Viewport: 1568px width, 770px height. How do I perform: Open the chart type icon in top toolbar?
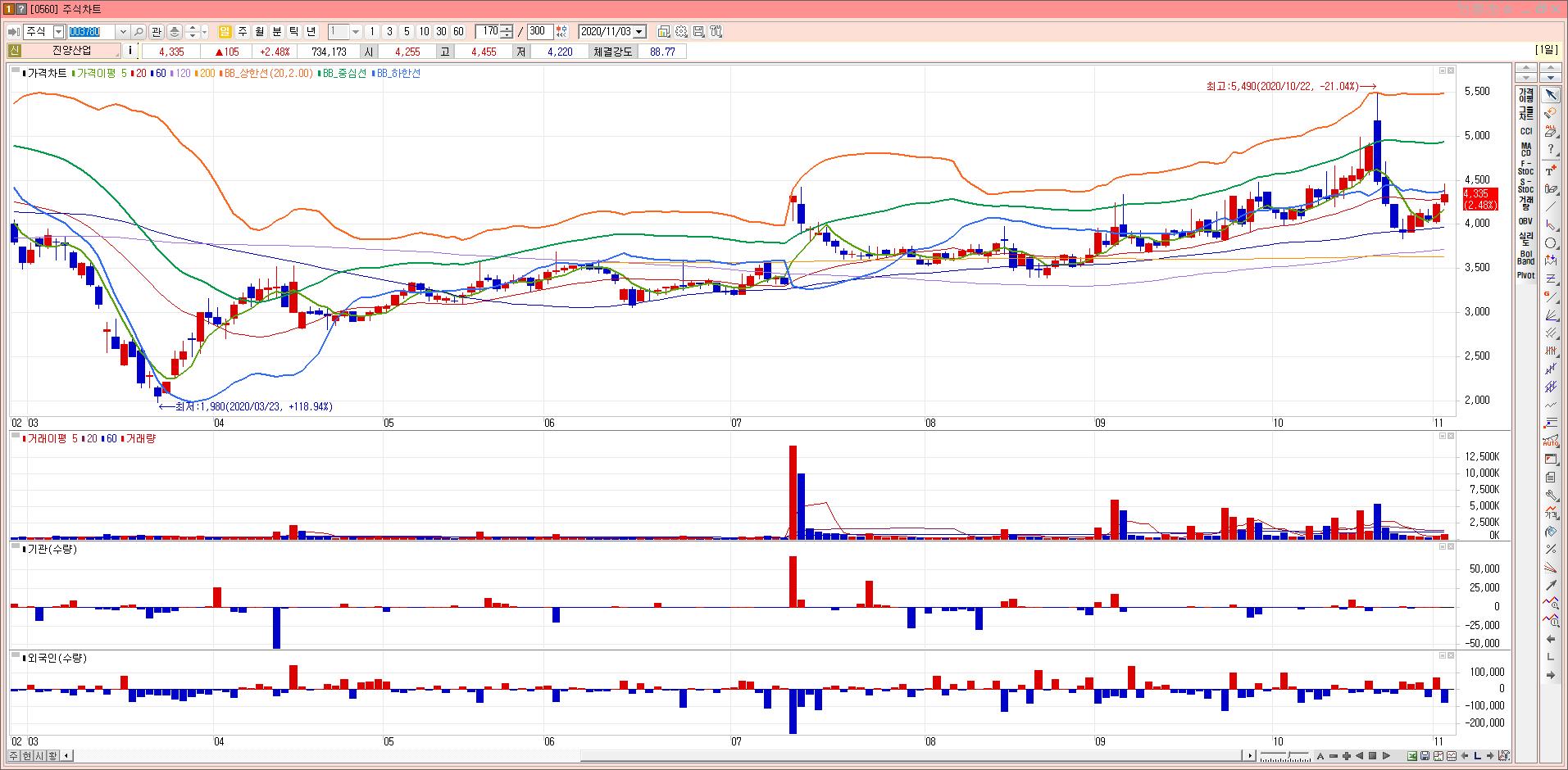pyautogui.click(x=664, y=32)
